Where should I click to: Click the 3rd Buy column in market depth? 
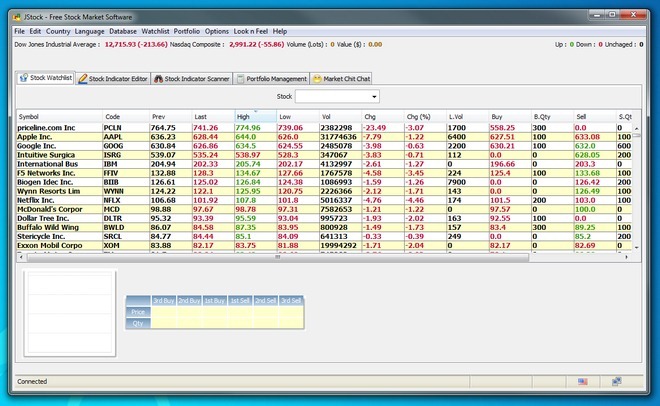[164, 300]
